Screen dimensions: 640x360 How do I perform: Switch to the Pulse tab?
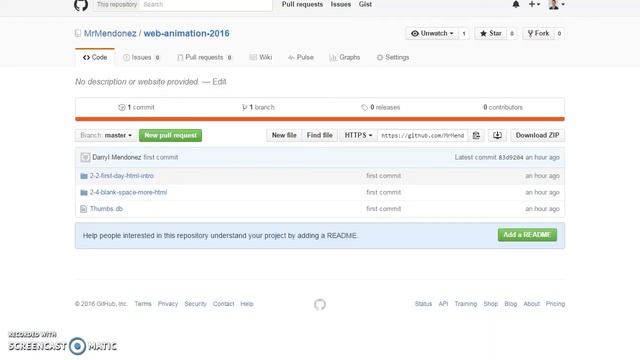click(301, 58)
